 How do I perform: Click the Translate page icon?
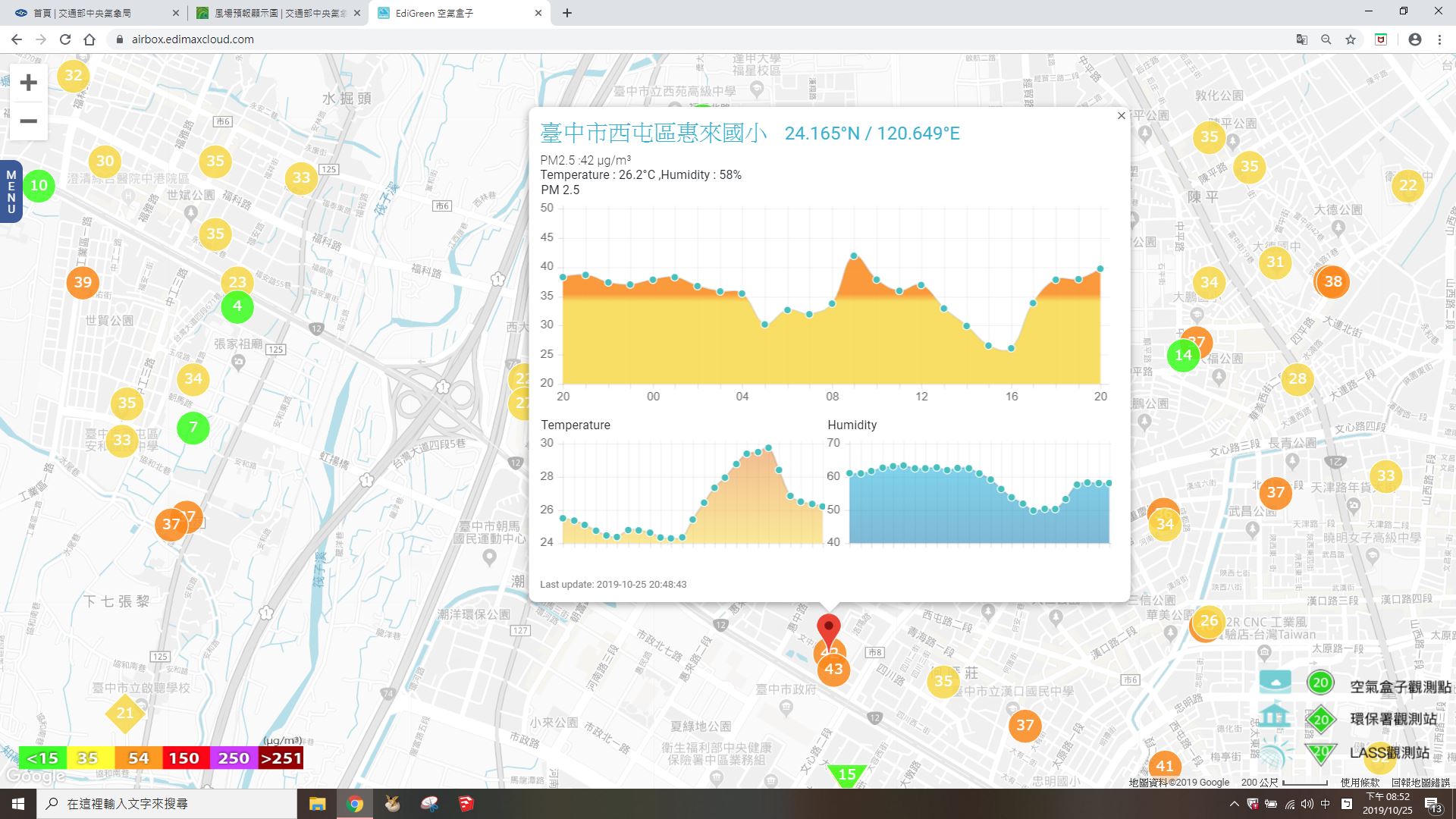(x=1301, y=39)
